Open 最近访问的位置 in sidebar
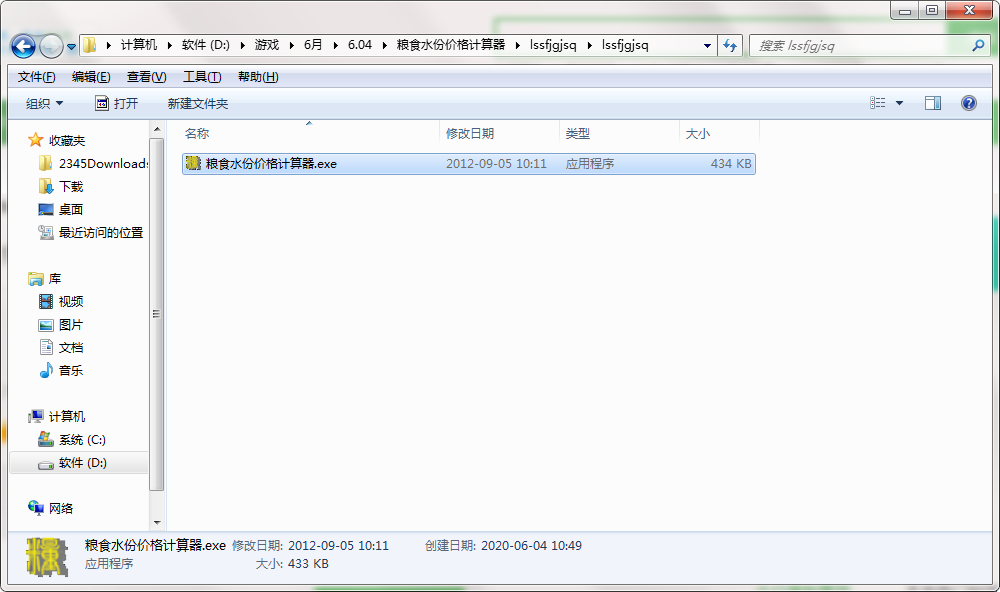This screenshot has height=592, width=1000. pos(91,233)
